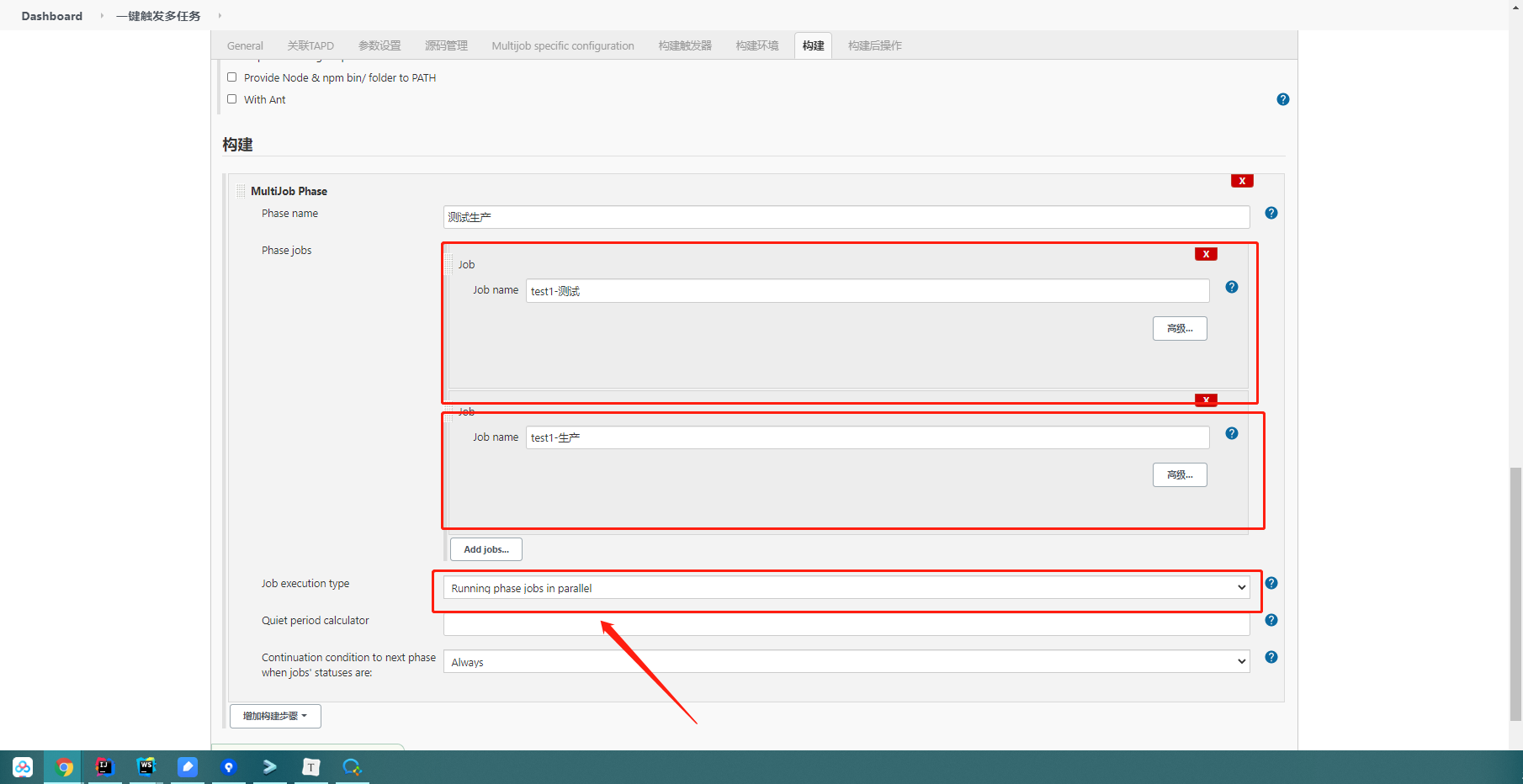1523x784 pixels.
Task: Tick the With Ant checkbox
Action: coord(231,98)
